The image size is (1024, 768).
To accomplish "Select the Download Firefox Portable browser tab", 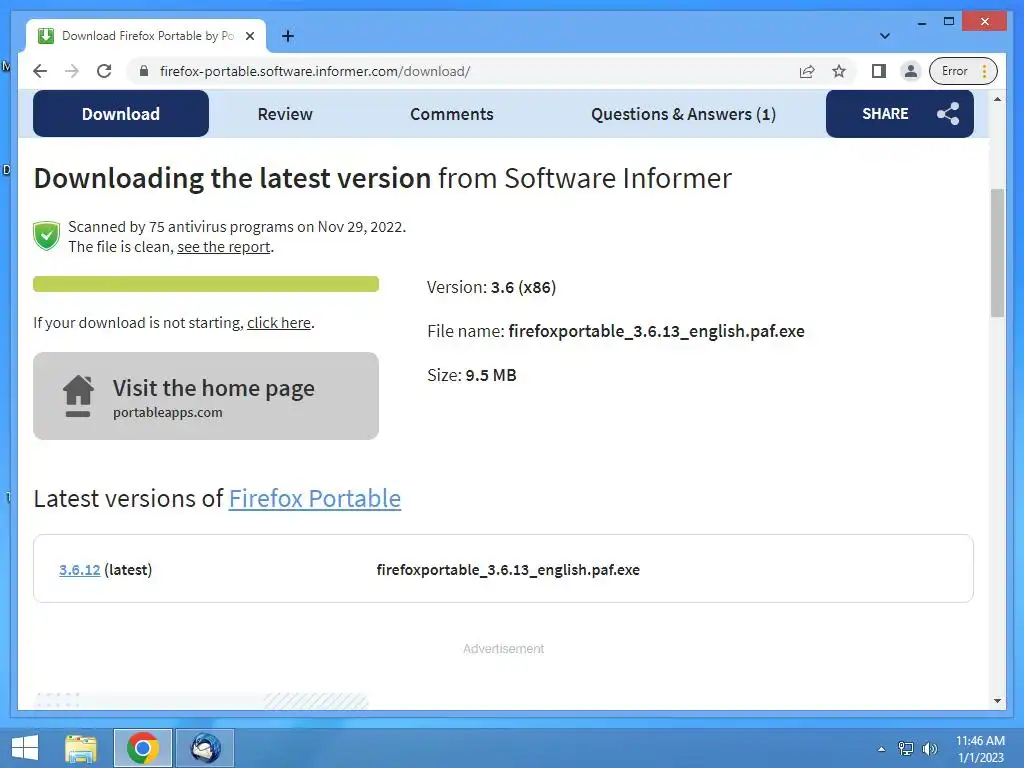I will 146,36.
